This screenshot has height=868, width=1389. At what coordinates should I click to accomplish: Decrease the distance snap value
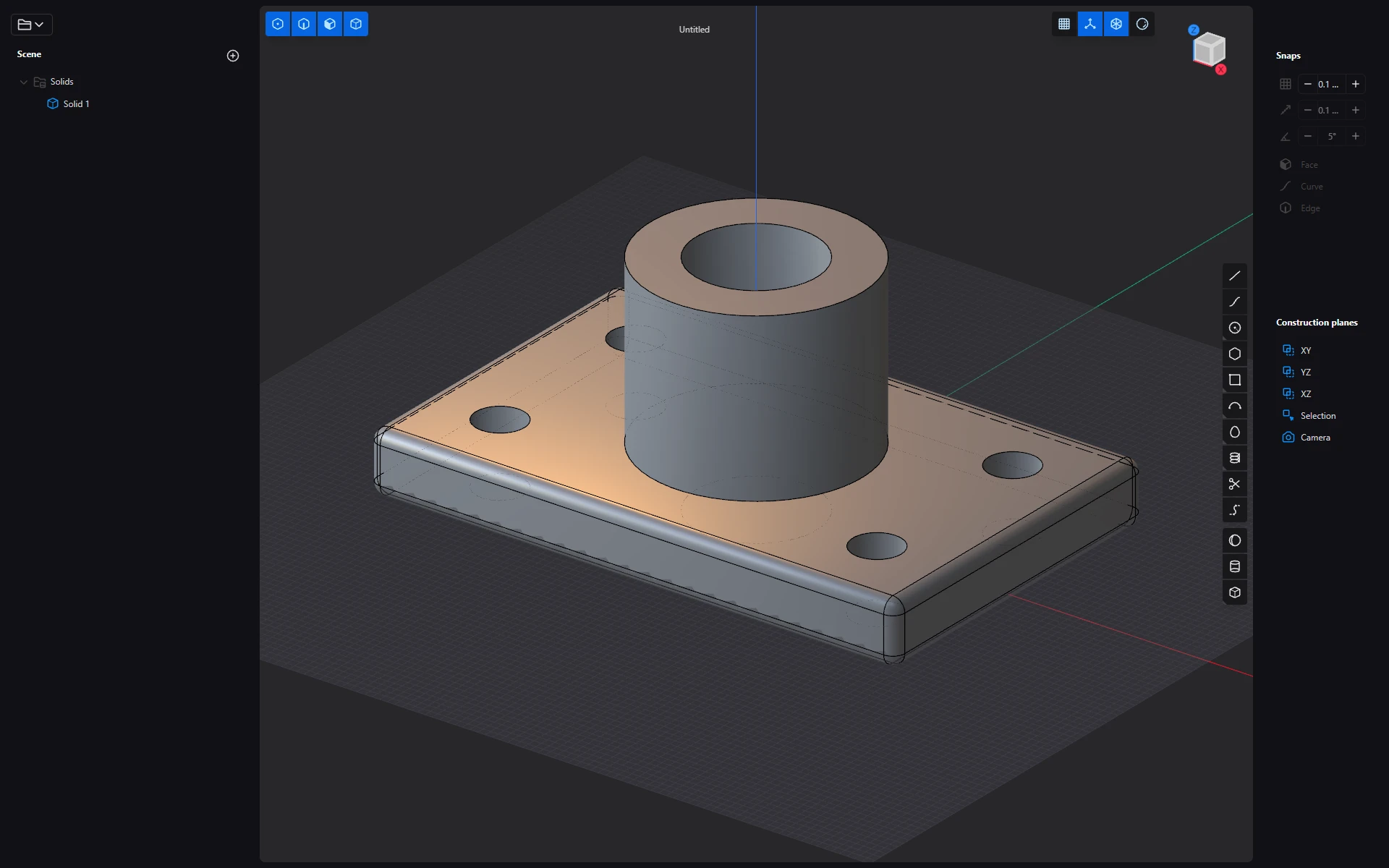click(x=1307, y=110)
